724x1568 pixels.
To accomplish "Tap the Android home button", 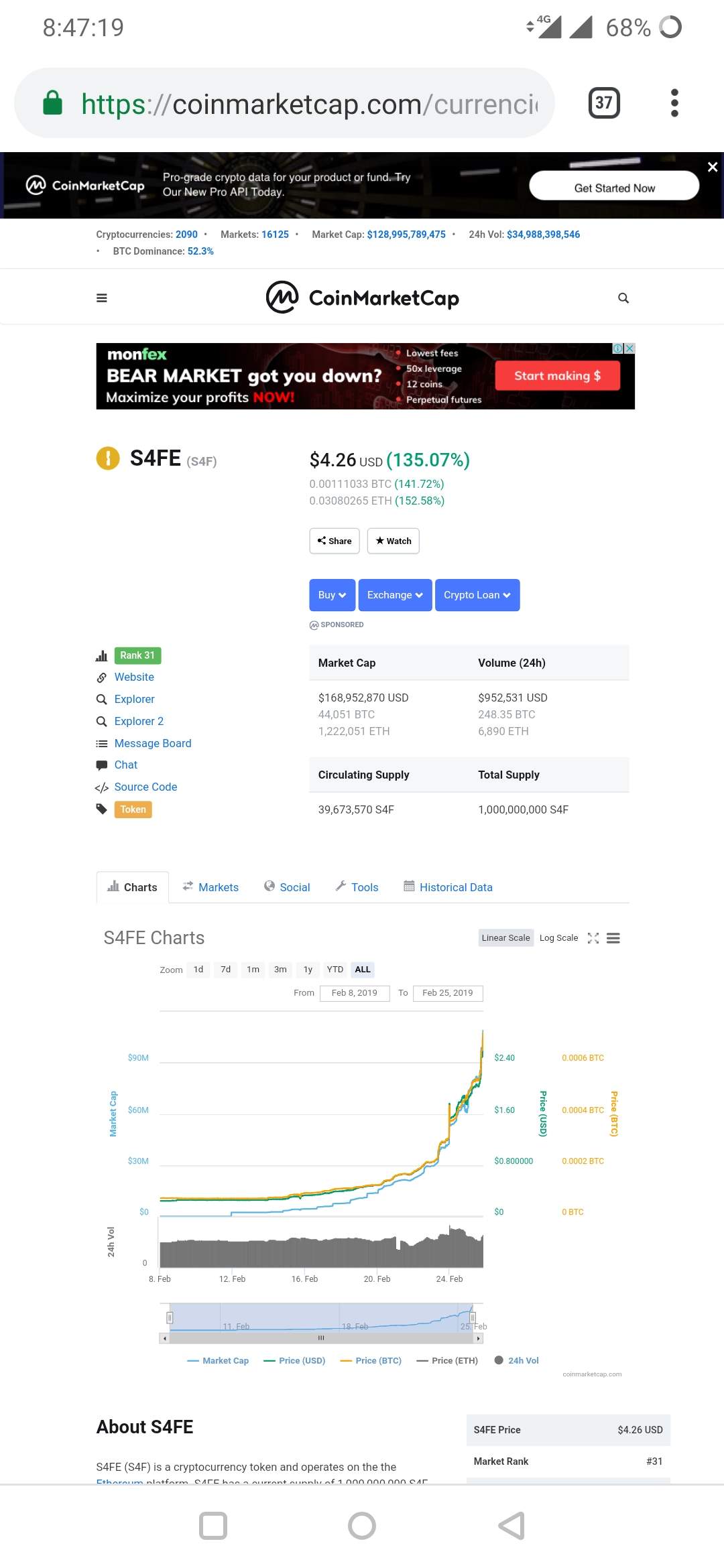I will coord(362,1526).
